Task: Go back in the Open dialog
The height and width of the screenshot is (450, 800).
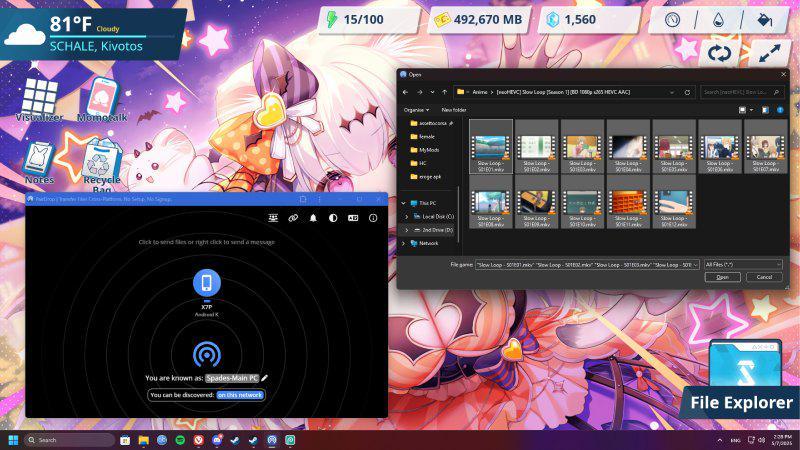Action: coord(406,92)
